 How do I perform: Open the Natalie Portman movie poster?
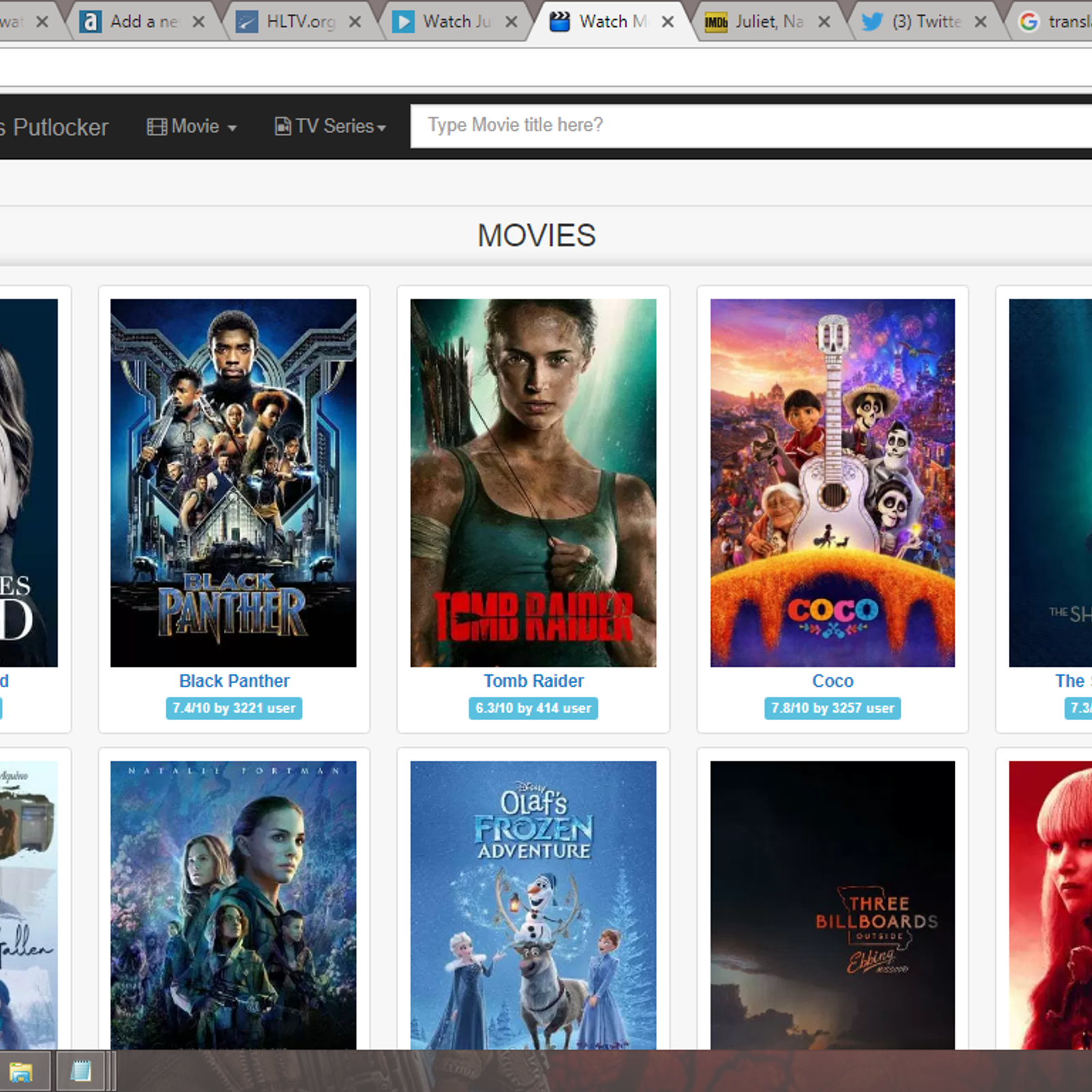pyautogui.click(x=233, y=905)
